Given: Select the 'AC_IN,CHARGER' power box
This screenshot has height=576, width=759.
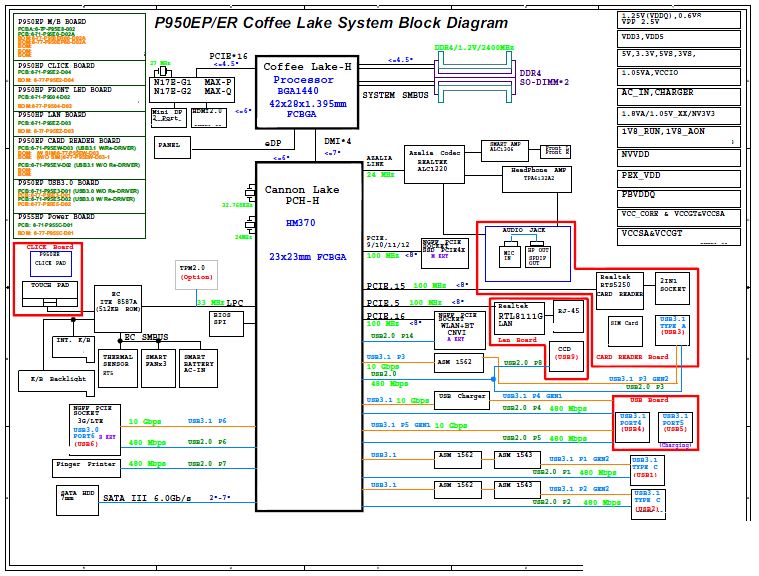Looking at the screenshot, I should click(679, 96).
